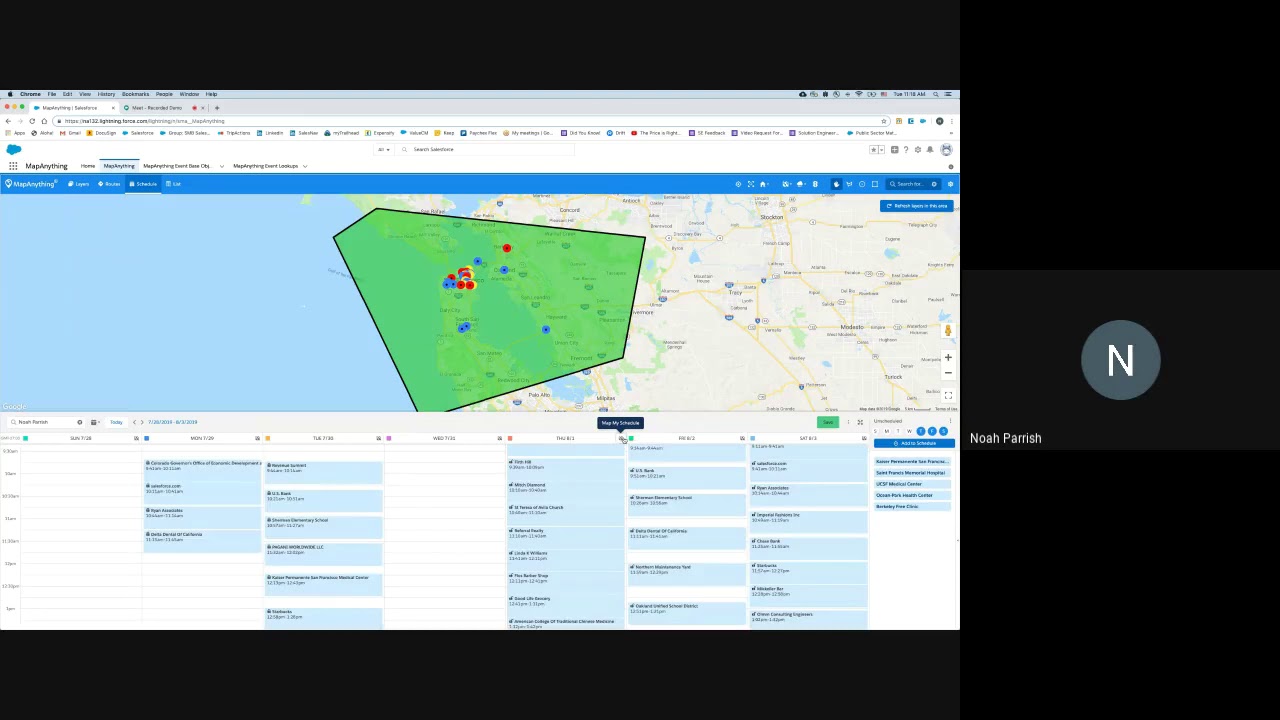Image resolution: width=1280 pixels, height=720 pixels.
Task: Click the Home navigation tab
Action: pos(88,166)
